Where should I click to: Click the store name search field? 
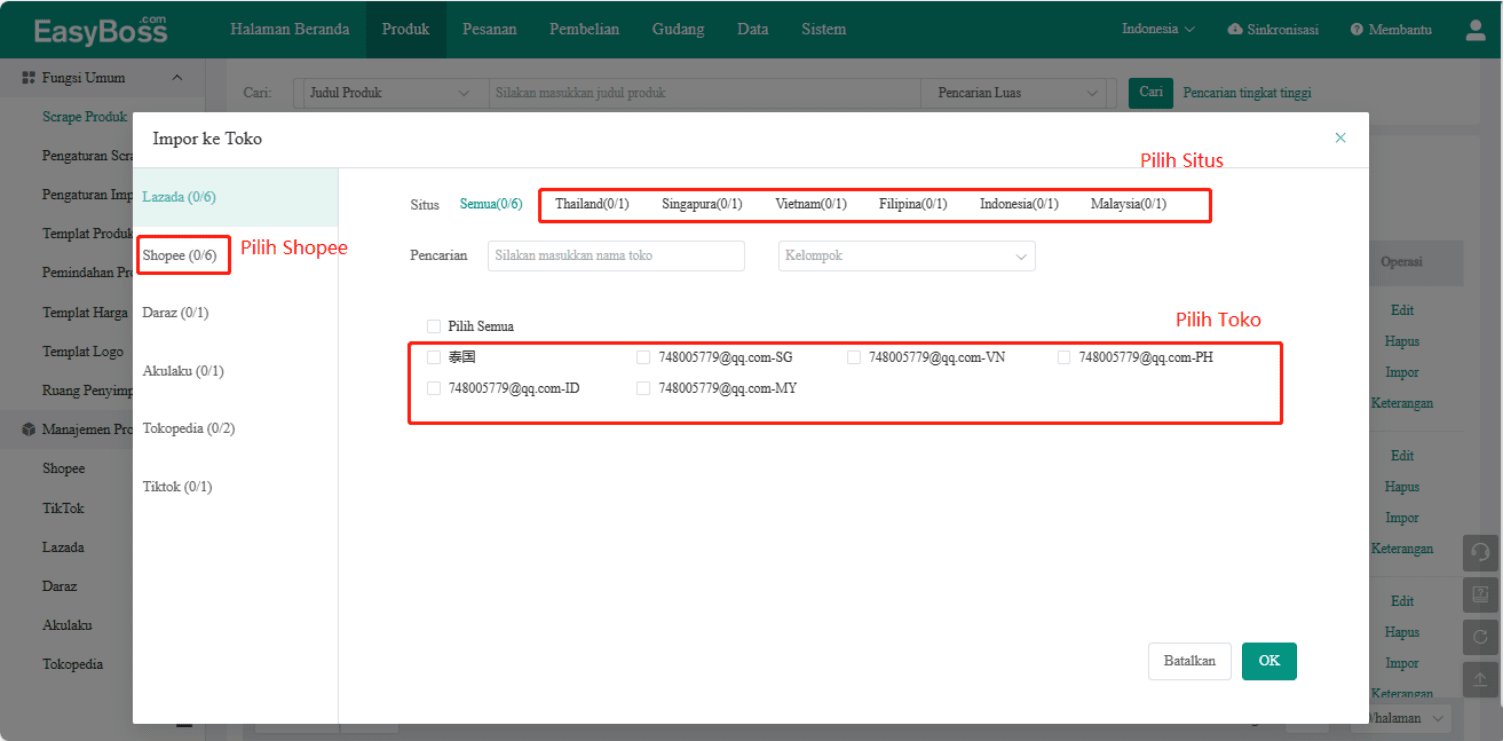point(616,256)
